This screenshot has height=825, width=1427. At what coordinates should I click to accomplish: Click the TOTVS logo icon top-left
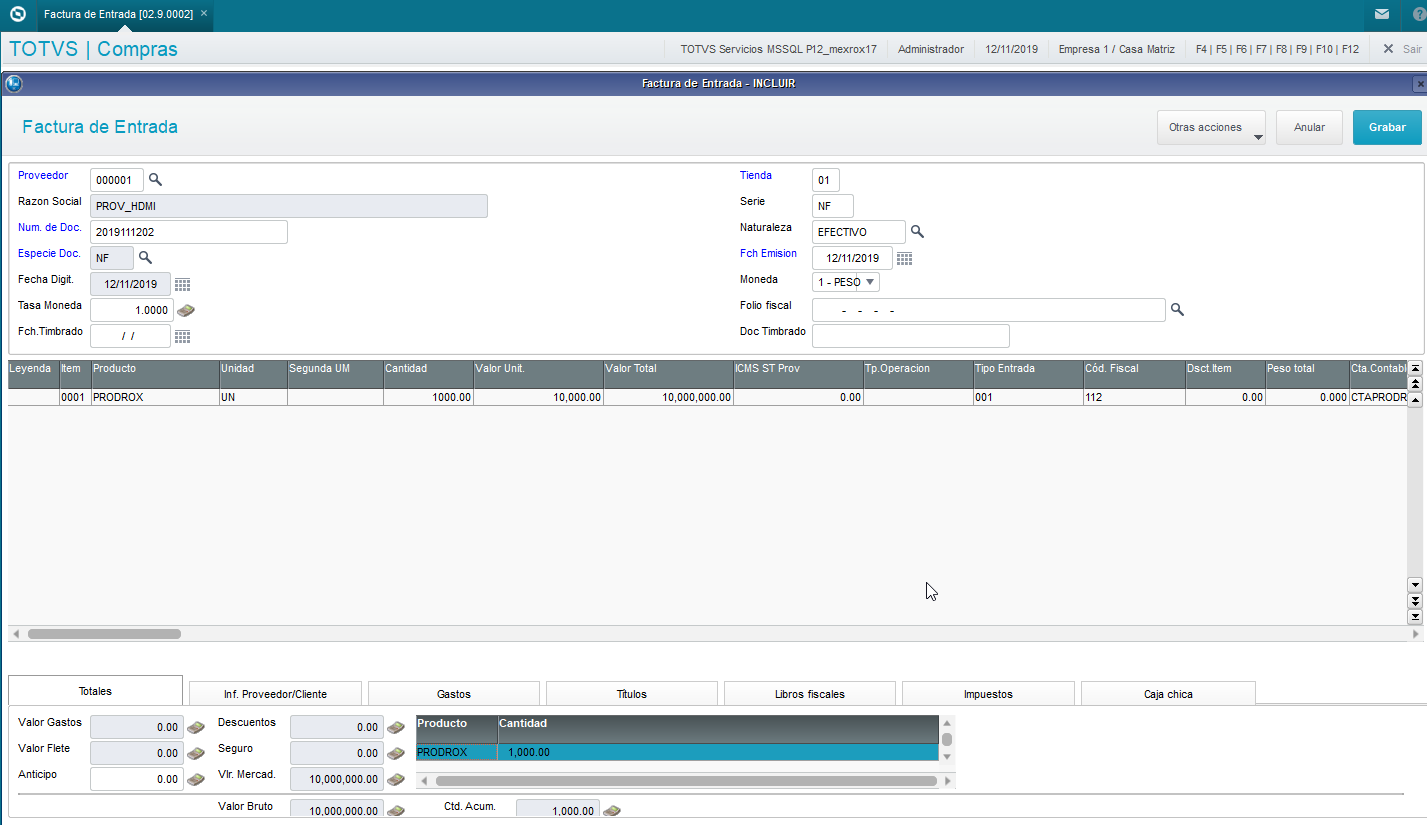tap(17, 15)
